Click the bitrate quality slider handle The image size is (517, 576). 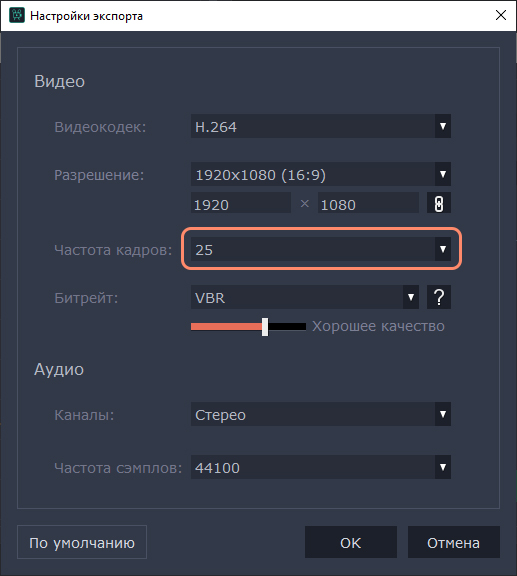(x=265, y=327)
